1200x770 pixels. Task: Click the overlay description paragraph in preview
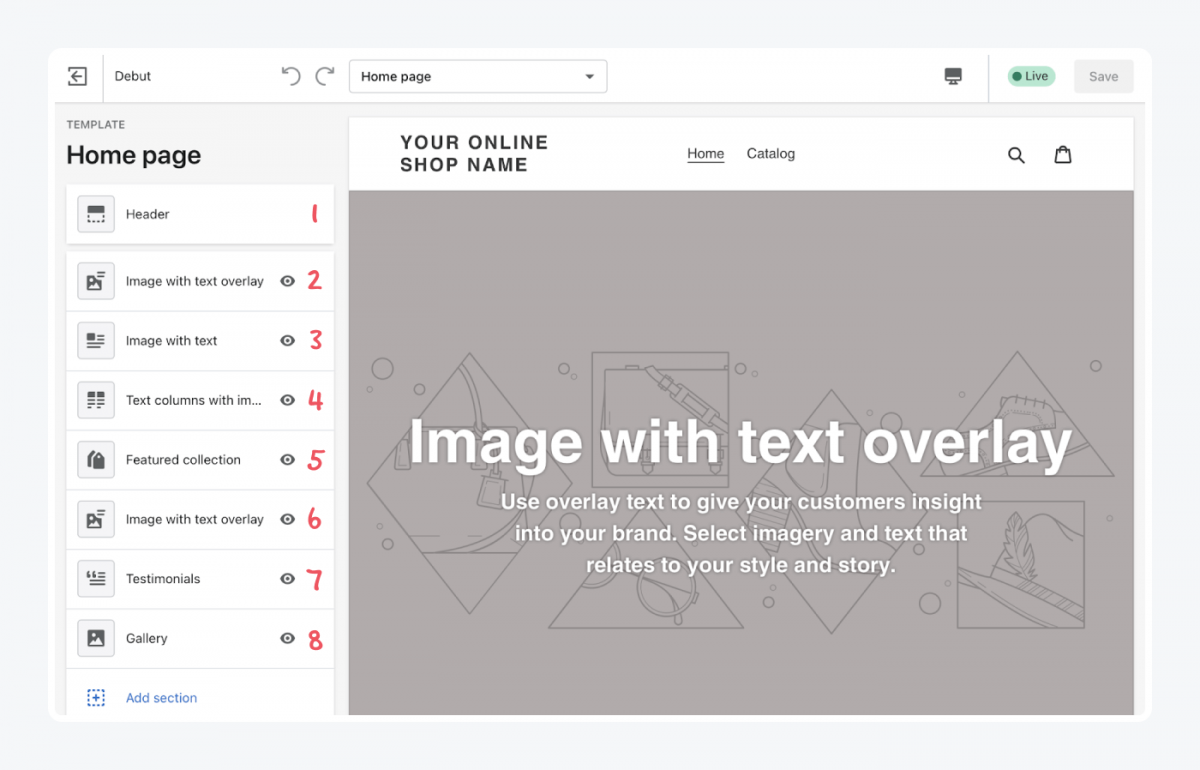[x=740, y=533]
